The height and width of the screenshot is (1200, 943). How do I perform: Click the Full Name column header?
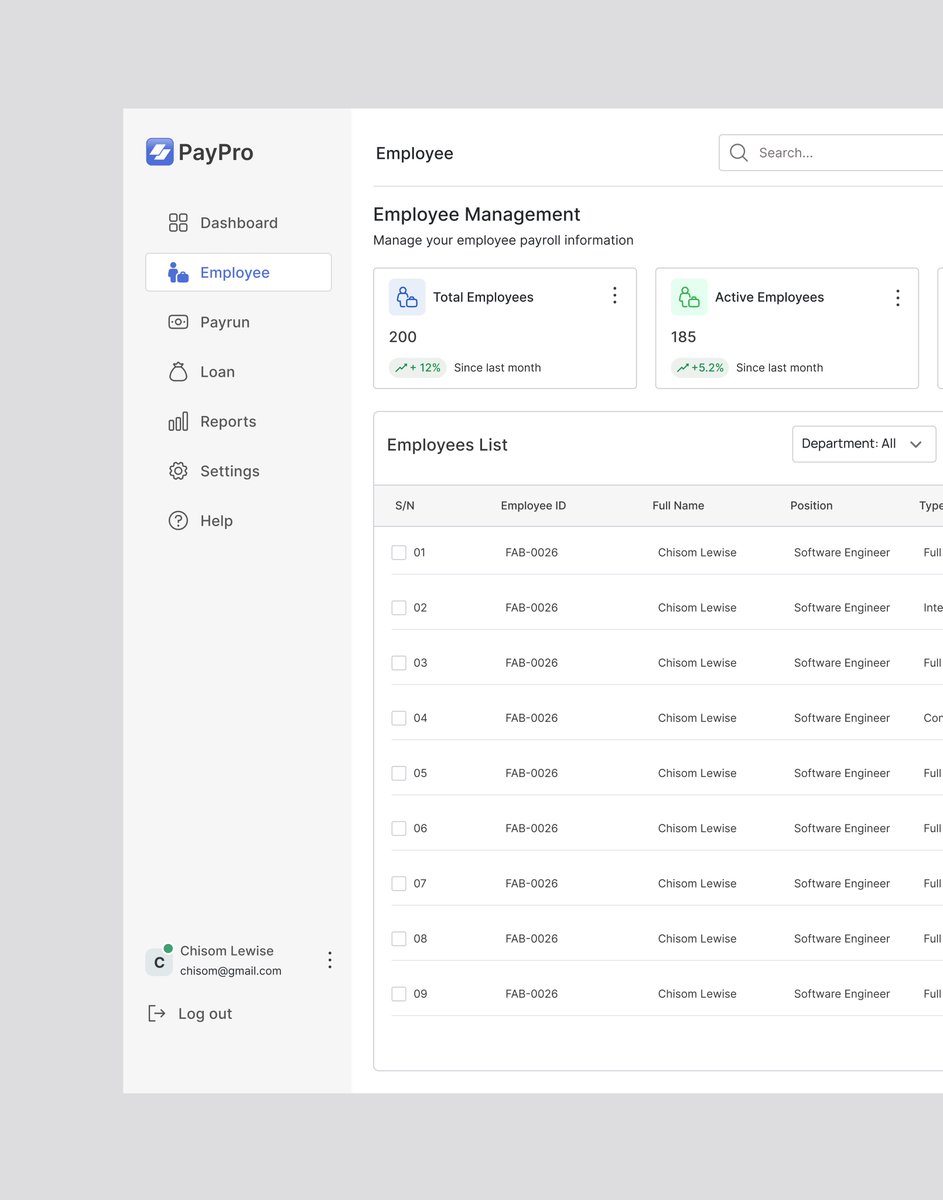pos(678,506)
